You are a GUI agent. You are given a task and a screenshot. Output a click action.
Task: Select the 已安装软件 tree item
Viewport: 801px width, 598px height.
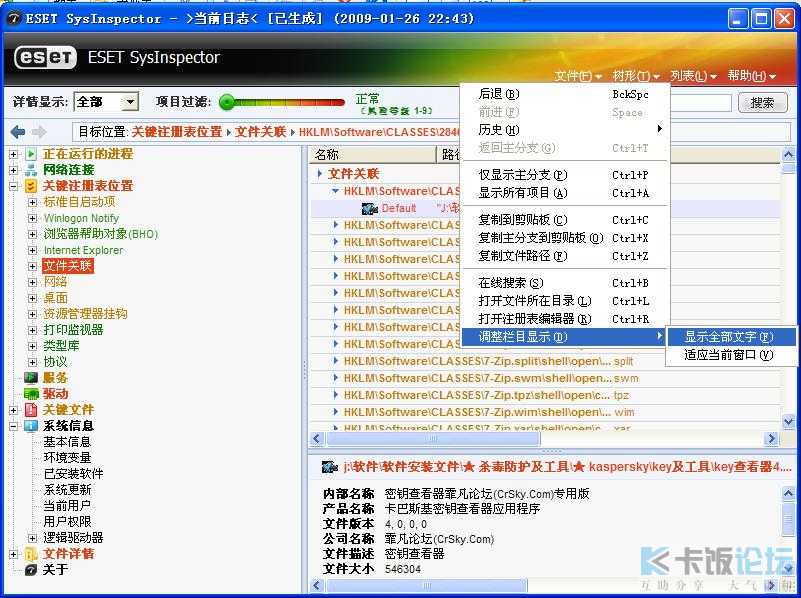pos(73,473)
